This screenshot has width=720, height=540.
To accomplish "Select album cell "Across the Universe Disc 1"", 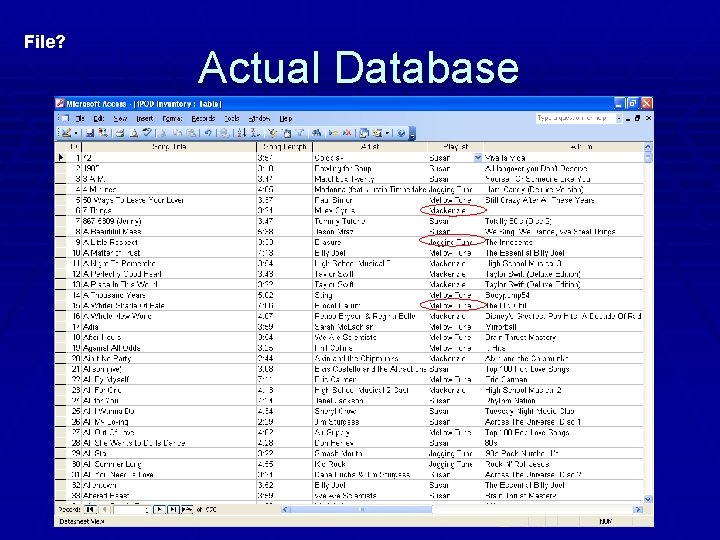I will coord(563,422).
